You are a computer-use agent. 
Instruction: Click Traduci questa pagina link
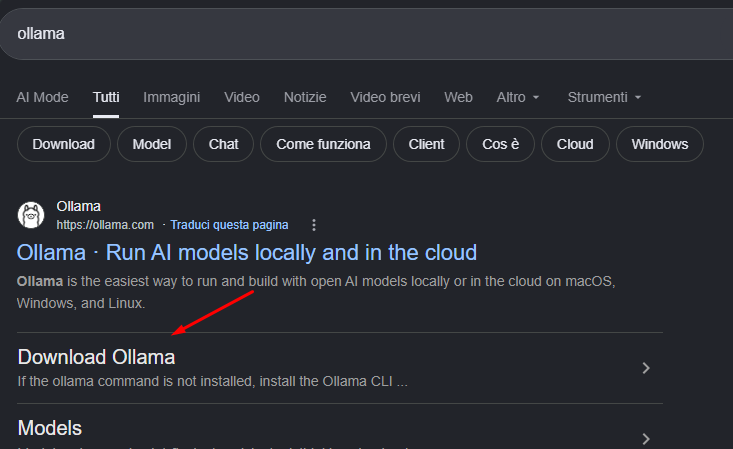229,225
